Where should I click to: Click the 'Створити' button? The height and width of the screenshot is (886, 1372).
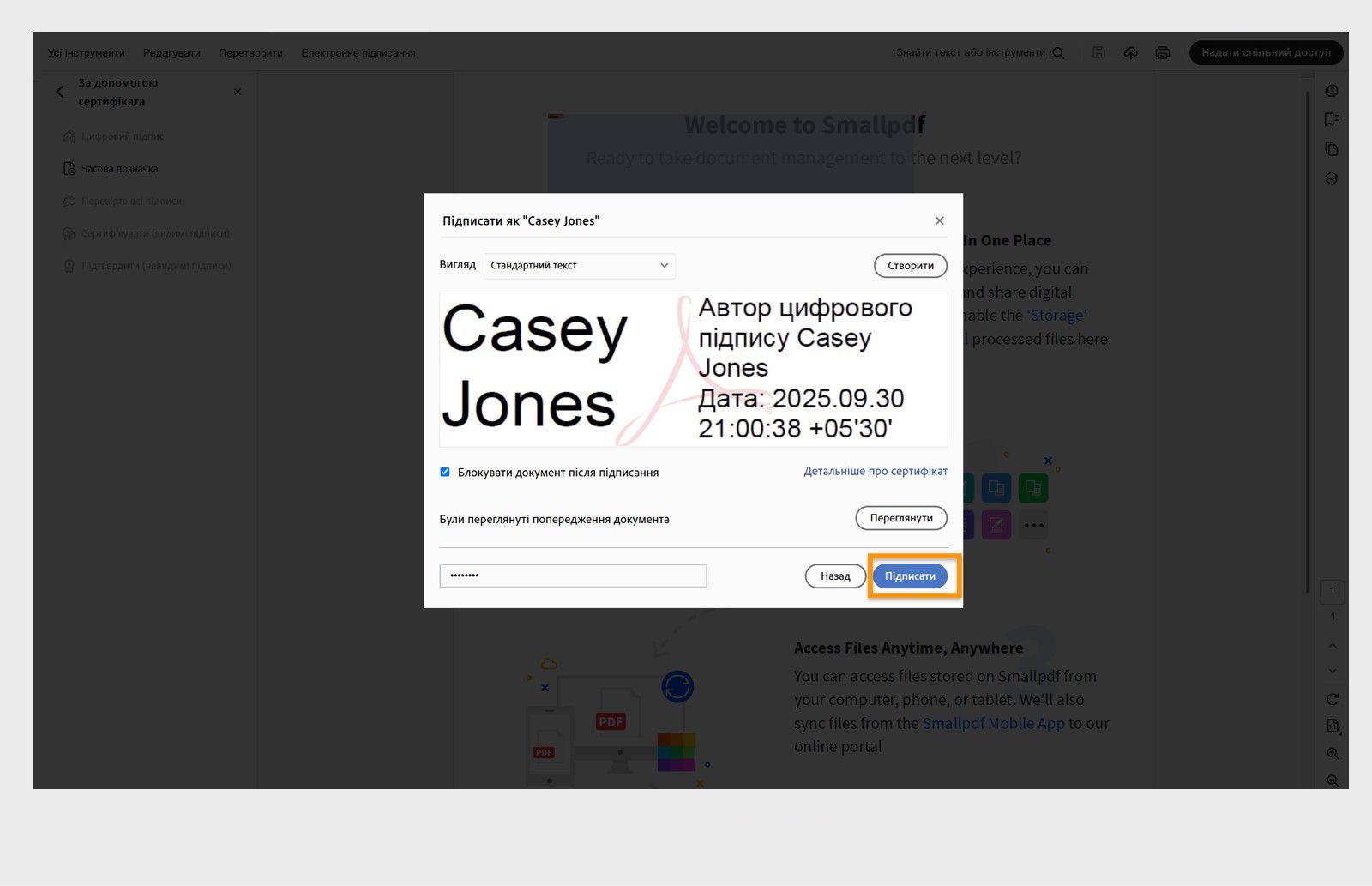point(911,266)
